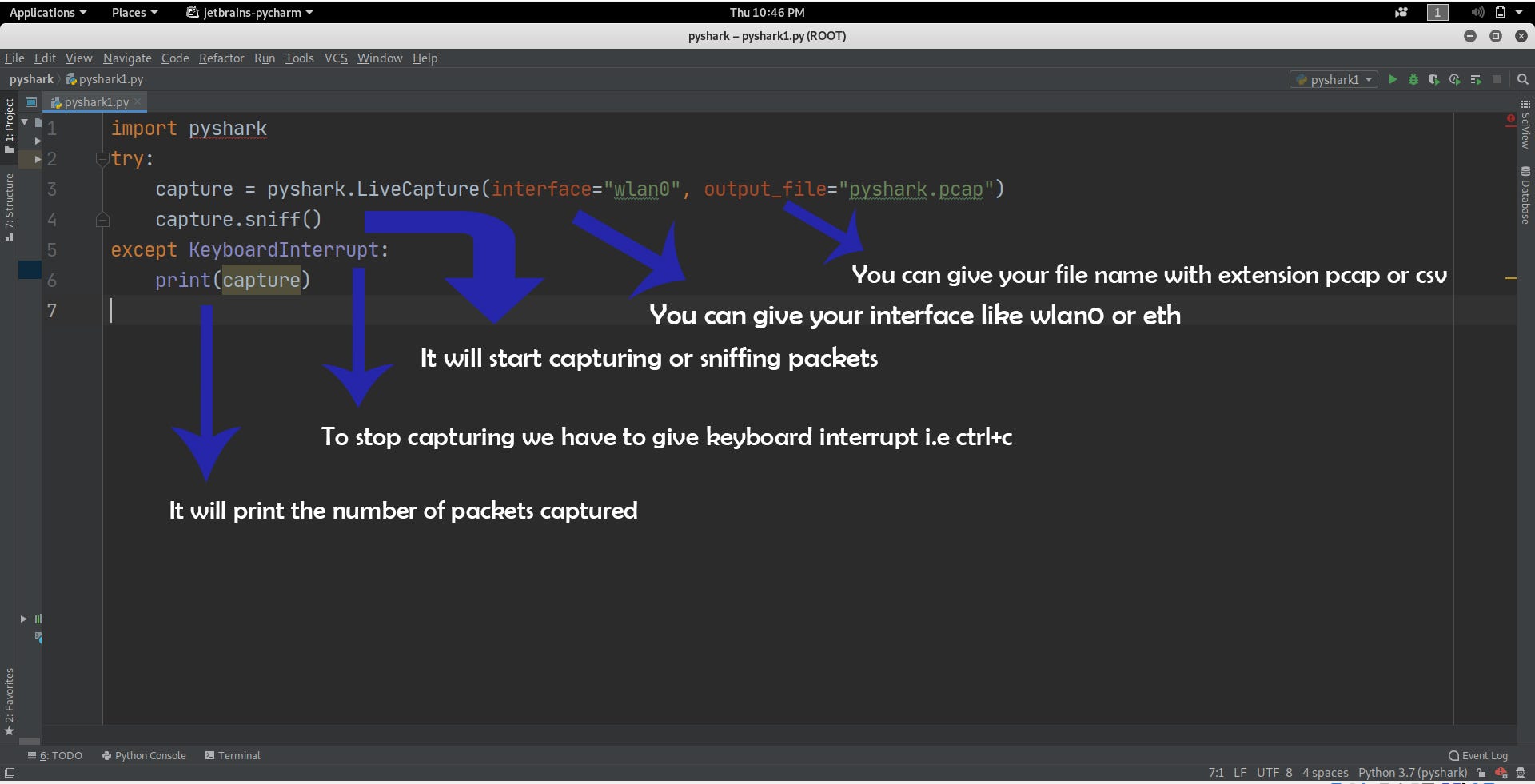The height and width of the screenshot is (784, 1535).
Task: Open the inspector hector icon in status bar
Action: (1521, 773)
